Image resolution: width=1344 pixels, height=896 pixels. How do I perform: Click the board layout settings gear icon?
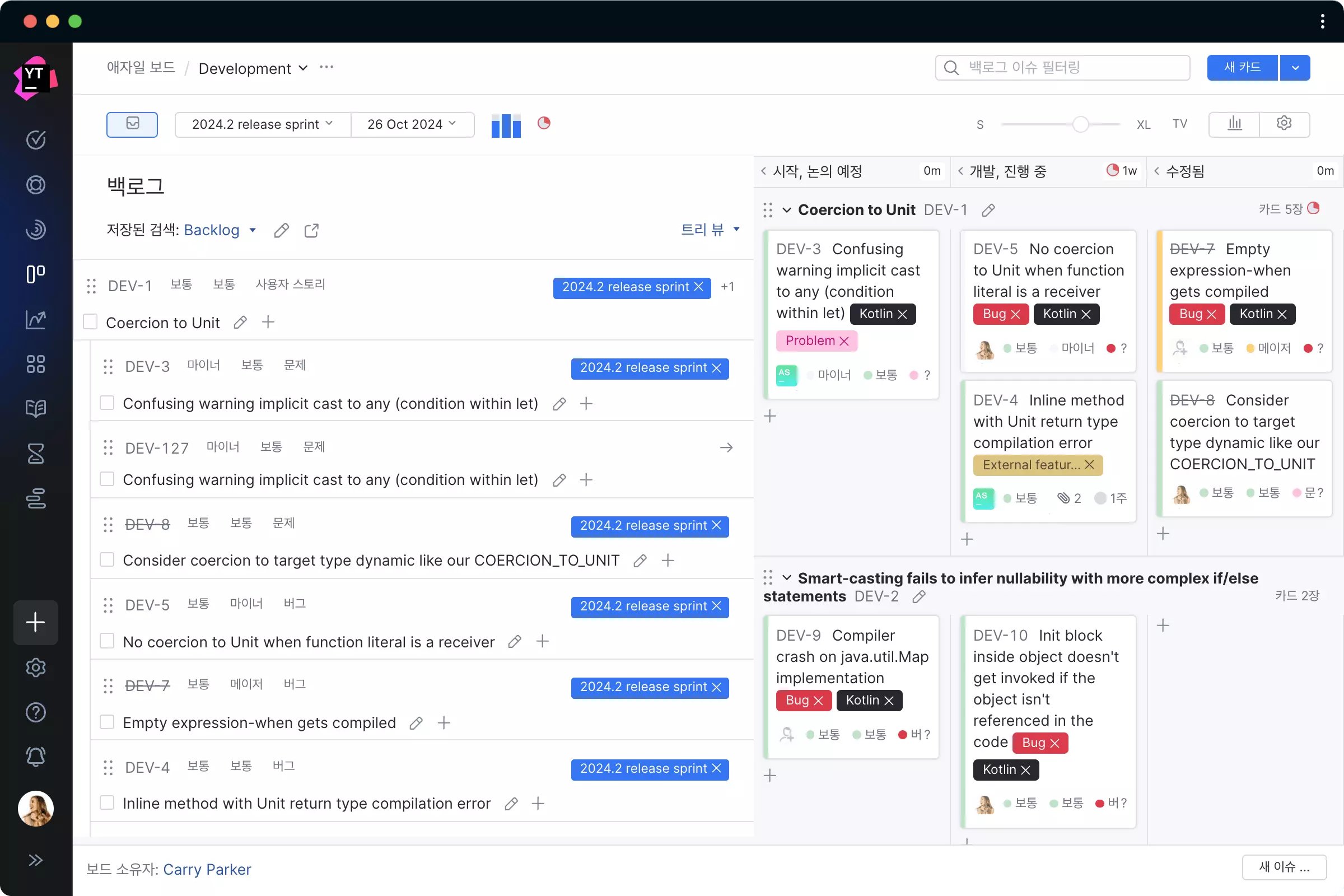click(1284, 123)
